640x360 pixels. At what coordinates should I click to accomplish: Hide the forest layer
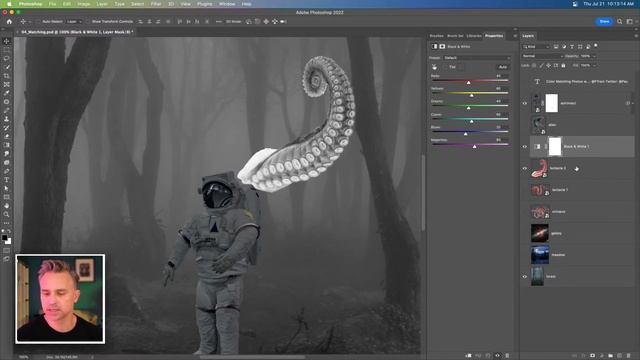(525, 276)
